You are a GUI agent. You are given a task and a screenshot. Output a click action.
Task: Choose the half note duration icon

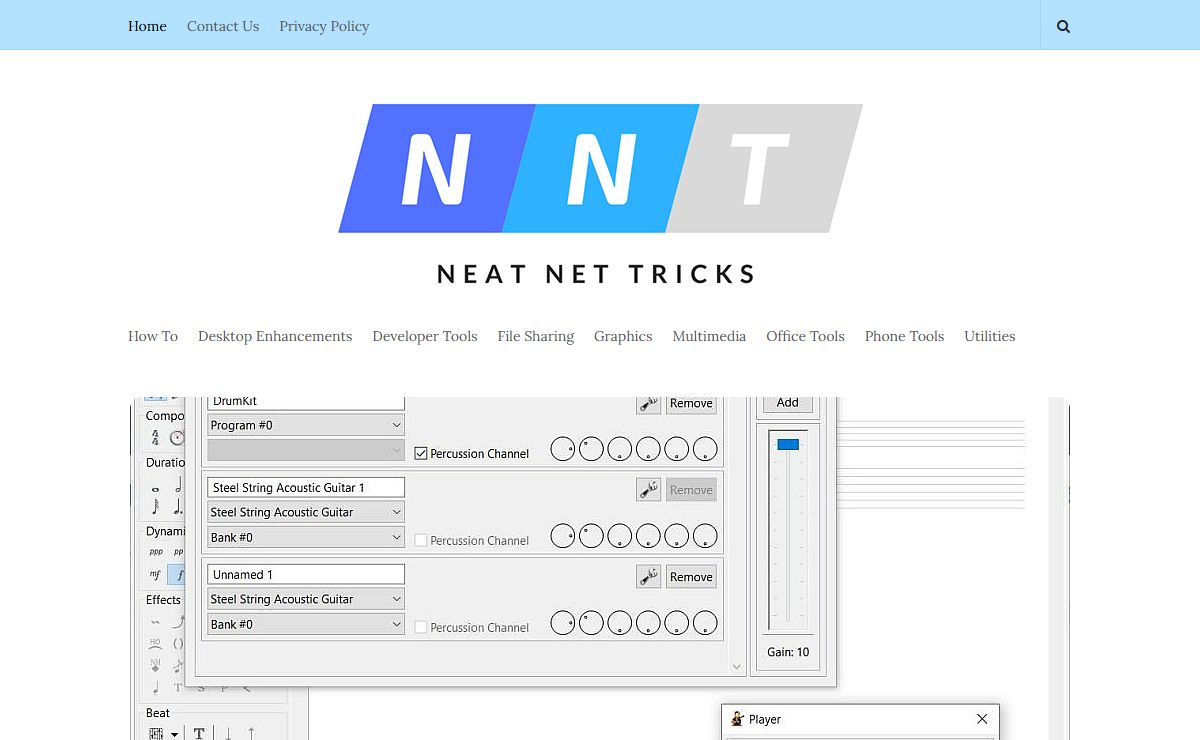178,485
